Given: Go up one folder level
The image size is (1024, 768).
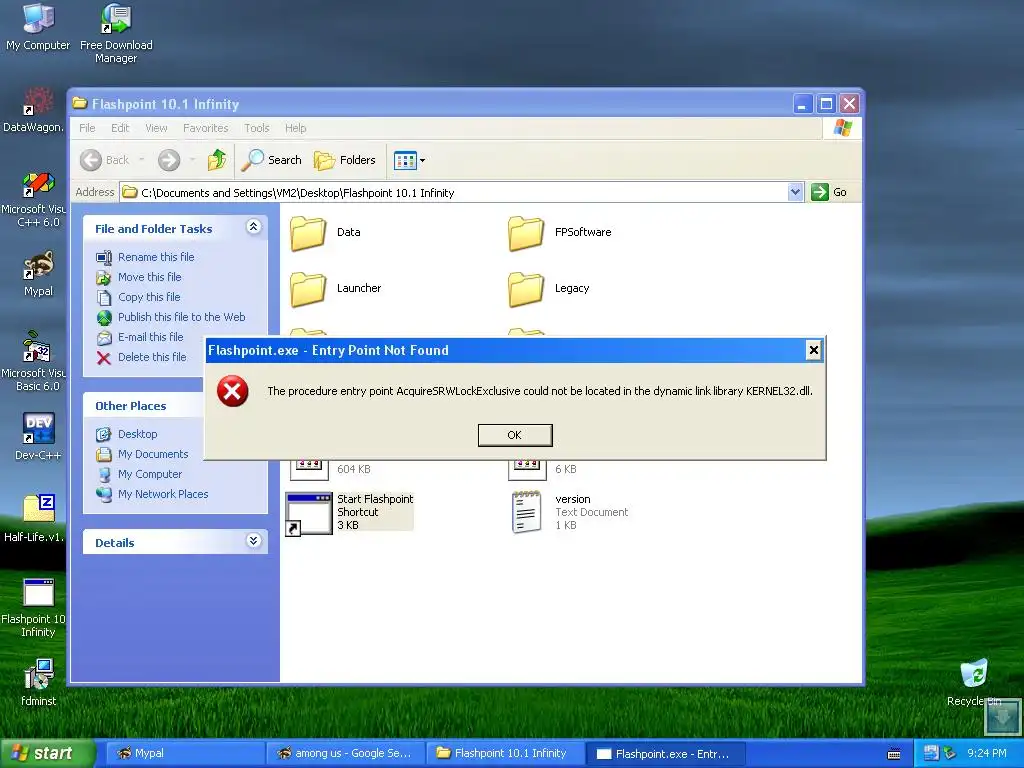Looking at the screenshot, I should pyautogui.click(x=217, y=160).
